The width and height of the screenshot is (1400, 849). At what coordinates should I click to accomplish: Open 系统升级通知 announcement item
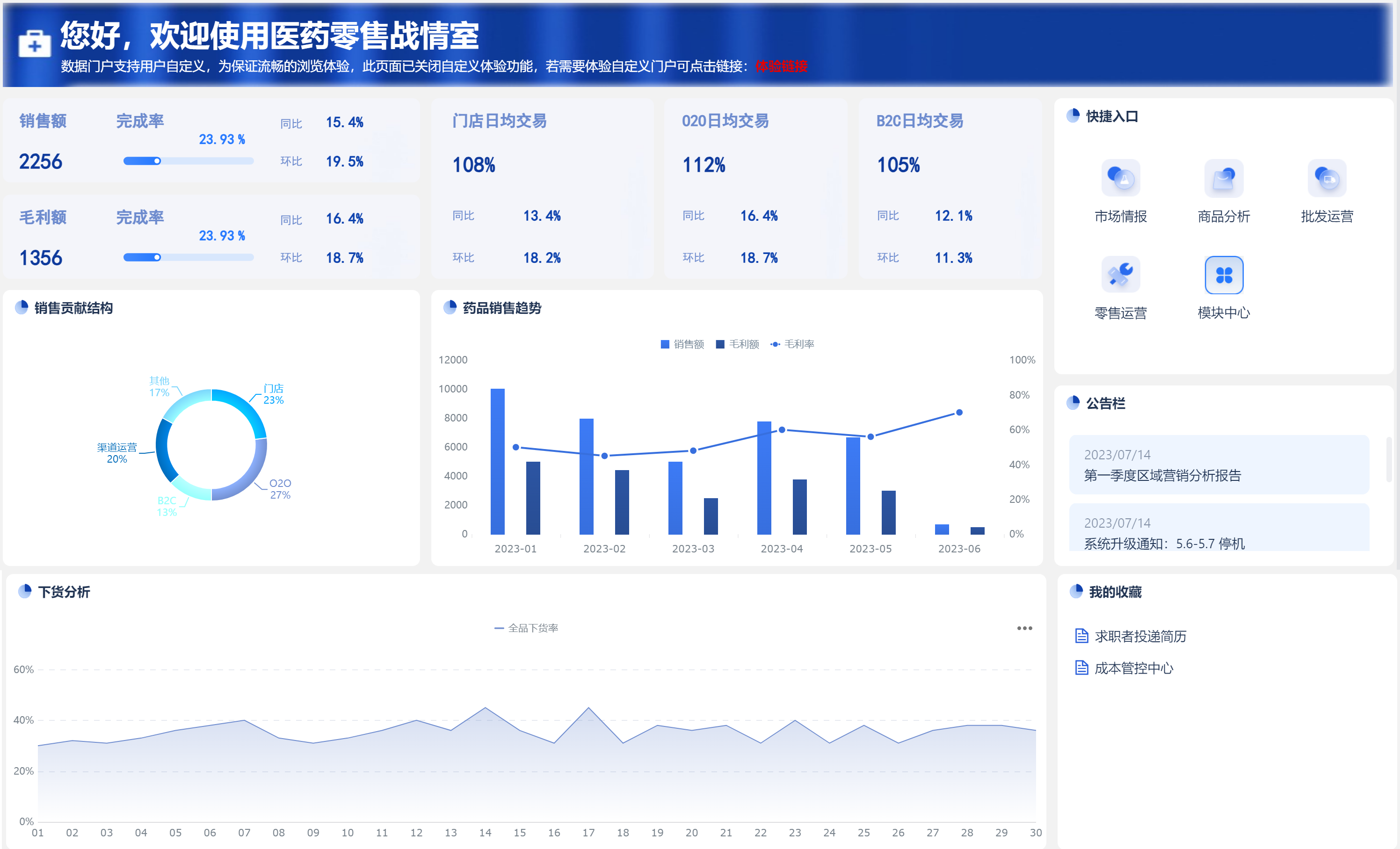pos(1164,543)
